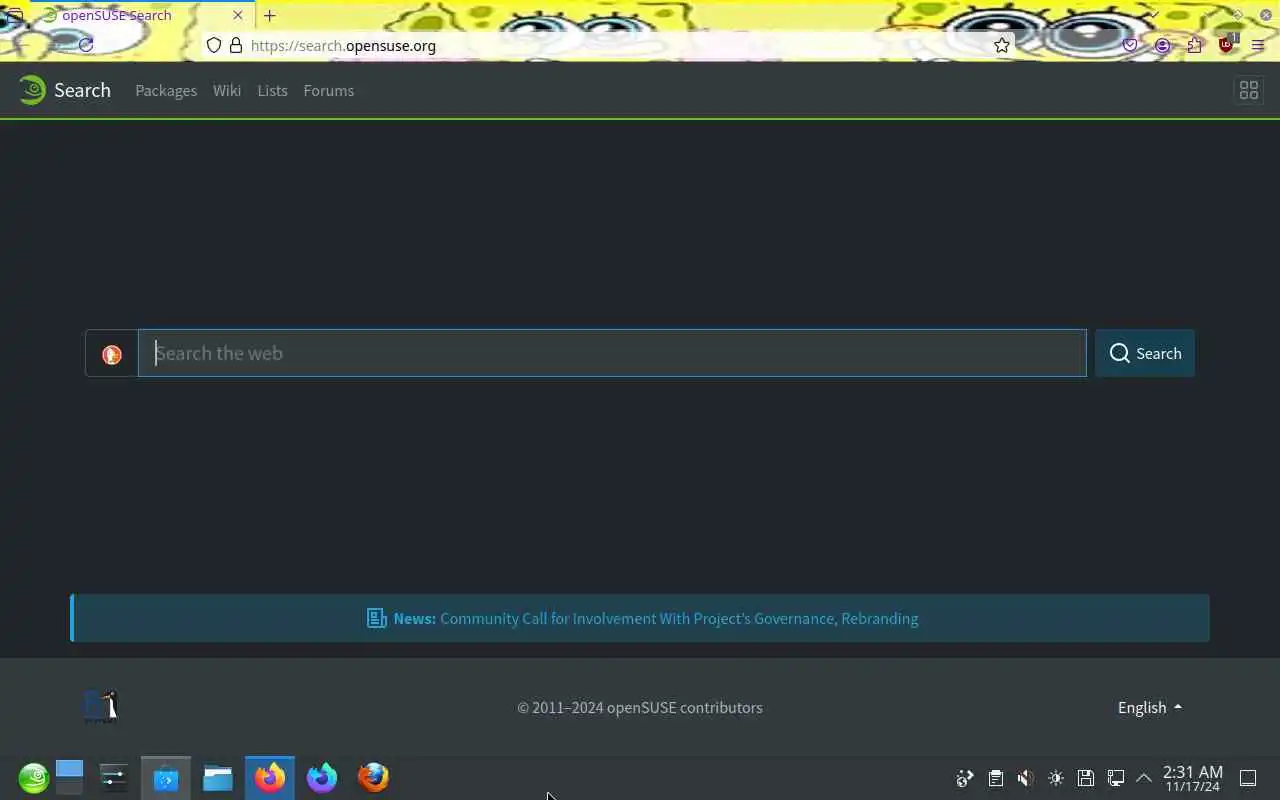Launch Firefox Developer Edition from taskbar
Viewport: 1280px width, 800px height.
tap(322, 777)
